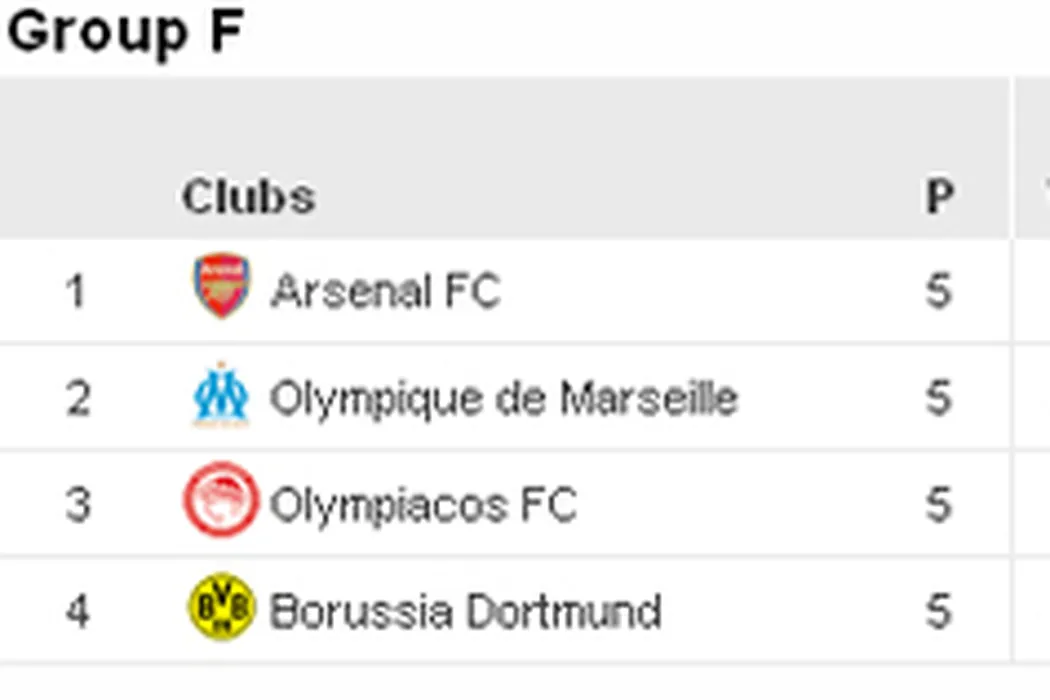Click the Arsenal FC crest icon
Viewport: 1050px width, 700px height.
[x=221, y=287]
